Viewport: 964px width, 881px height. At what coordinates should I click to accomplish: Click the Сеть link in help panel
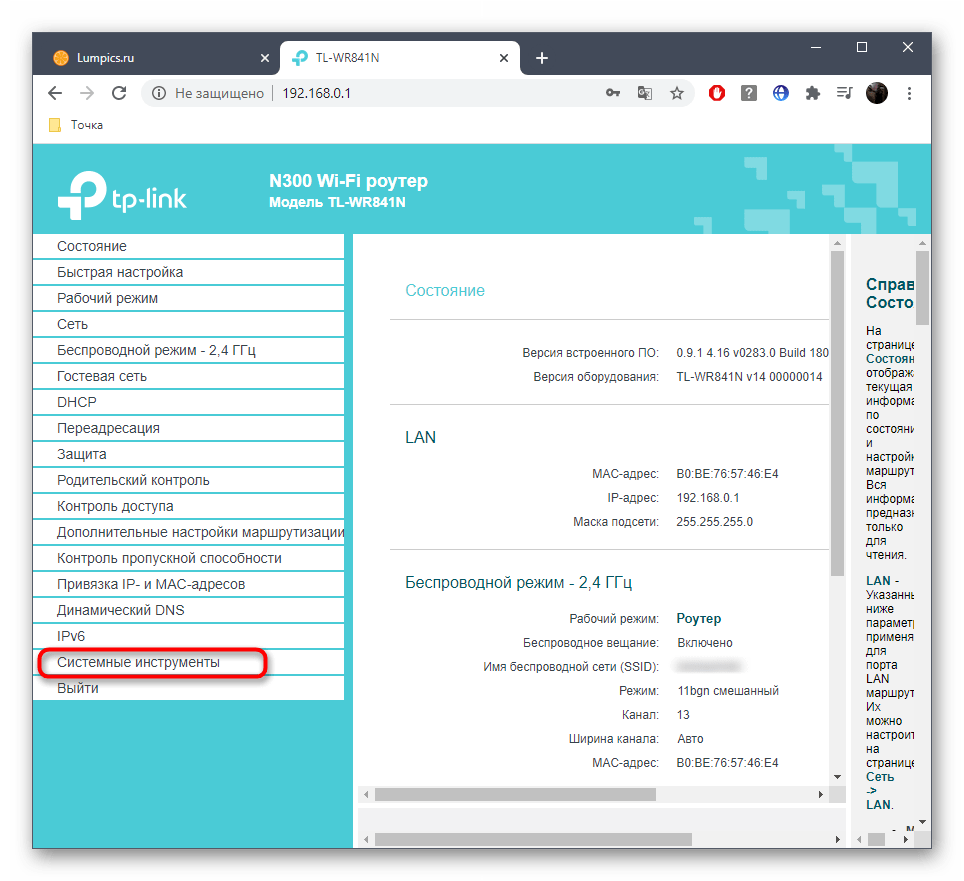[879, 776]
